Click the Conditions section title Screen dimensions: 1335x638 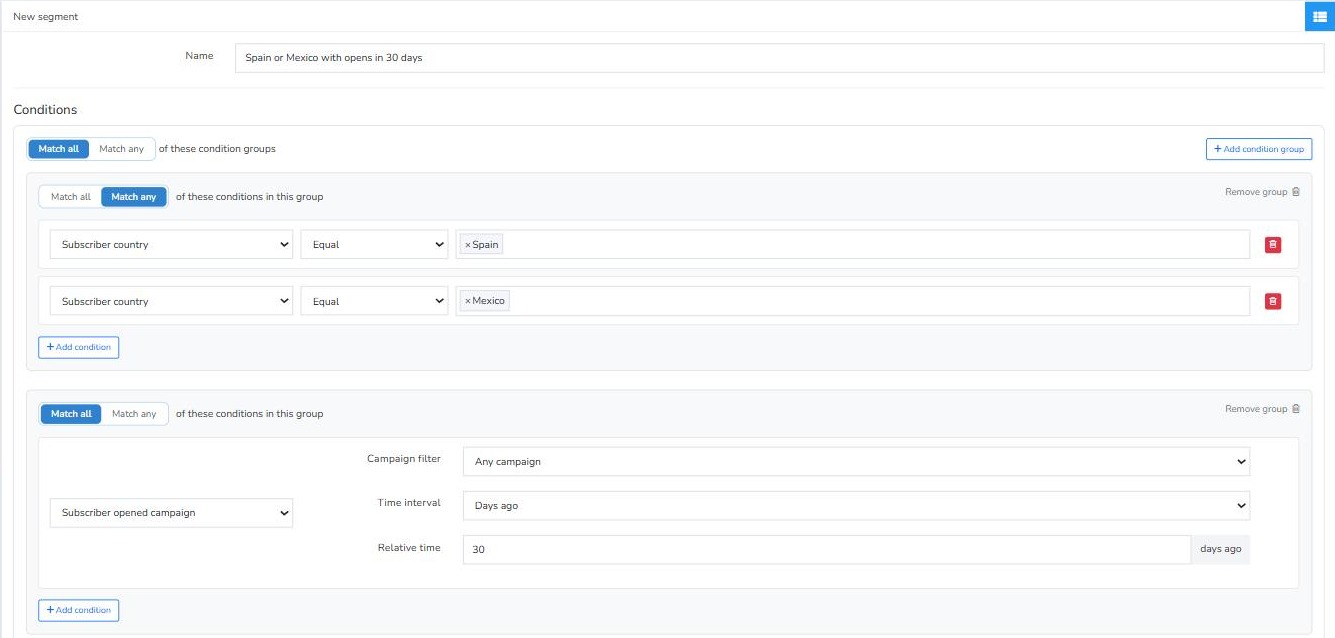click(x=45, y=110)
